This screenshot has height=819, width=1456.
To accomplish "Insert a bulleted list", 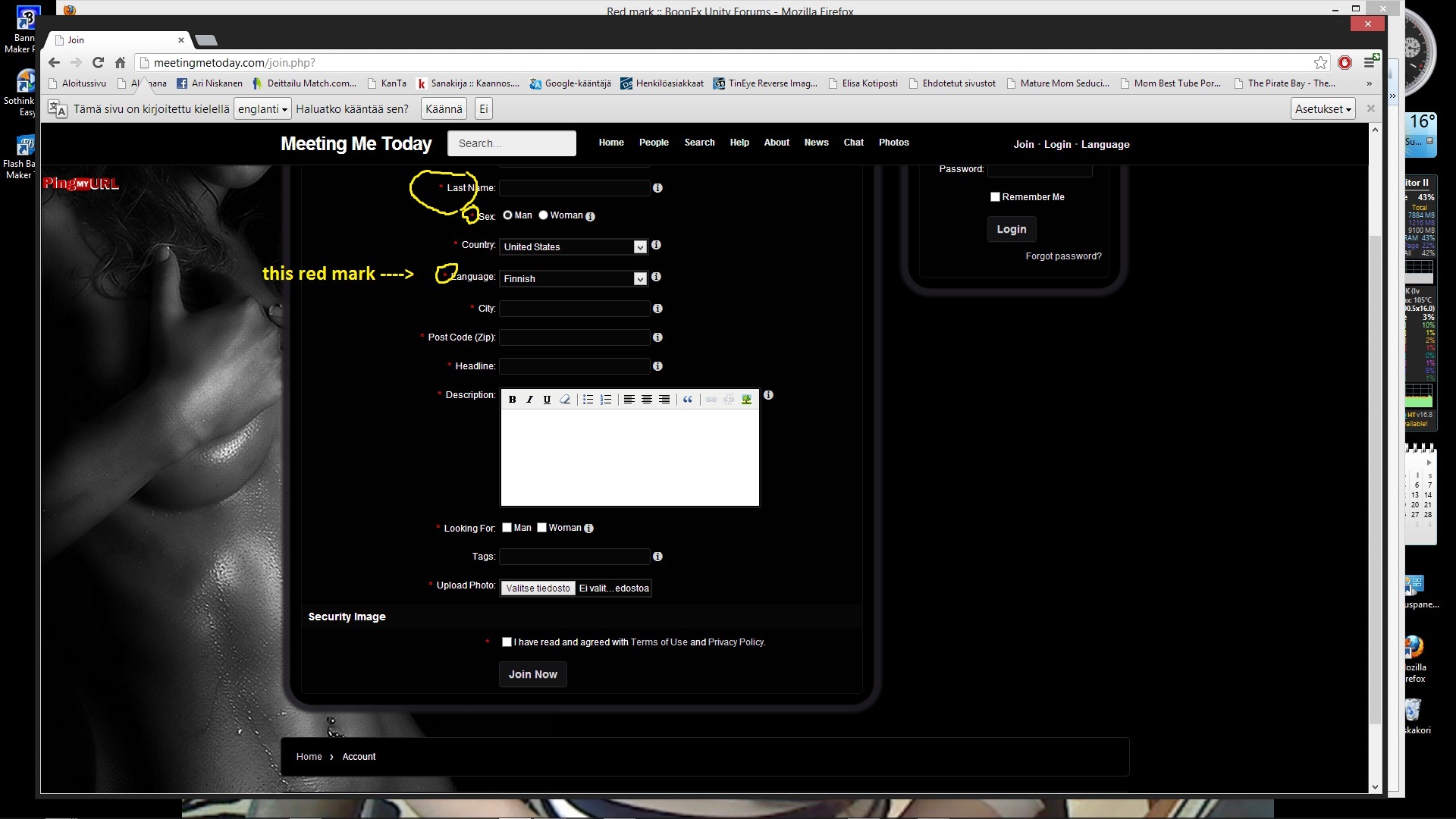I will pos(588,400).
